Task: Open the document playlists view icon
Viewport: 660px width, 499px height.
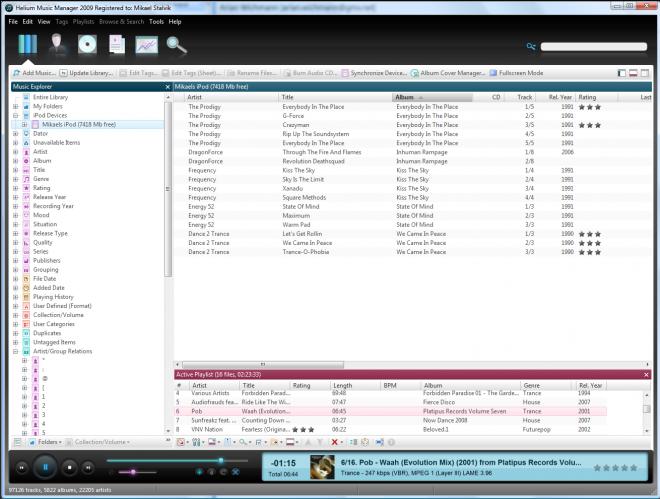Action: [117, 45]
